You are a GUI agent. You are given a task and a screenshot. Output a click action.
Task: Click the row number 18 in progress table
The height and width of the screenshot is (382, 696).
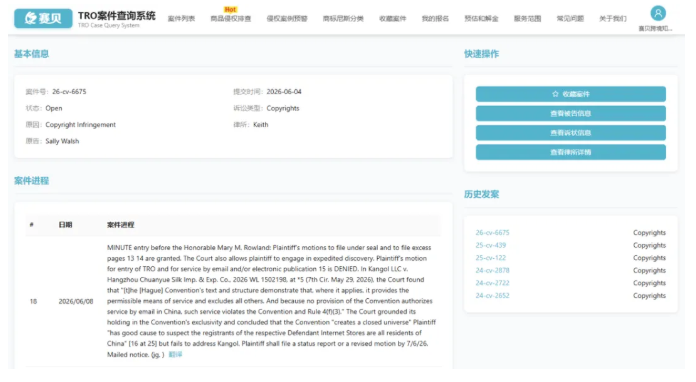point(33,301)
